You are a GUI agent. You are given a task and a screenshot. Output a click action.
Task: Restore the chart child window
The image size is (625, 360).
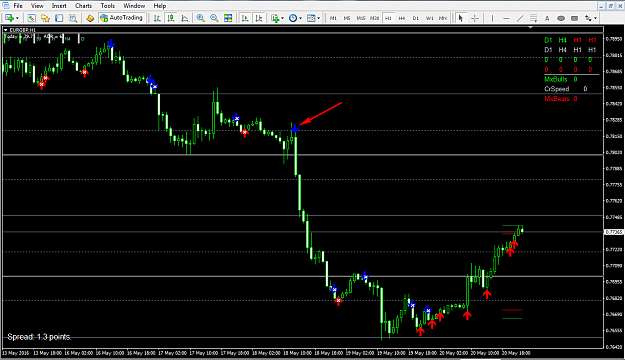tap(611, 6)
